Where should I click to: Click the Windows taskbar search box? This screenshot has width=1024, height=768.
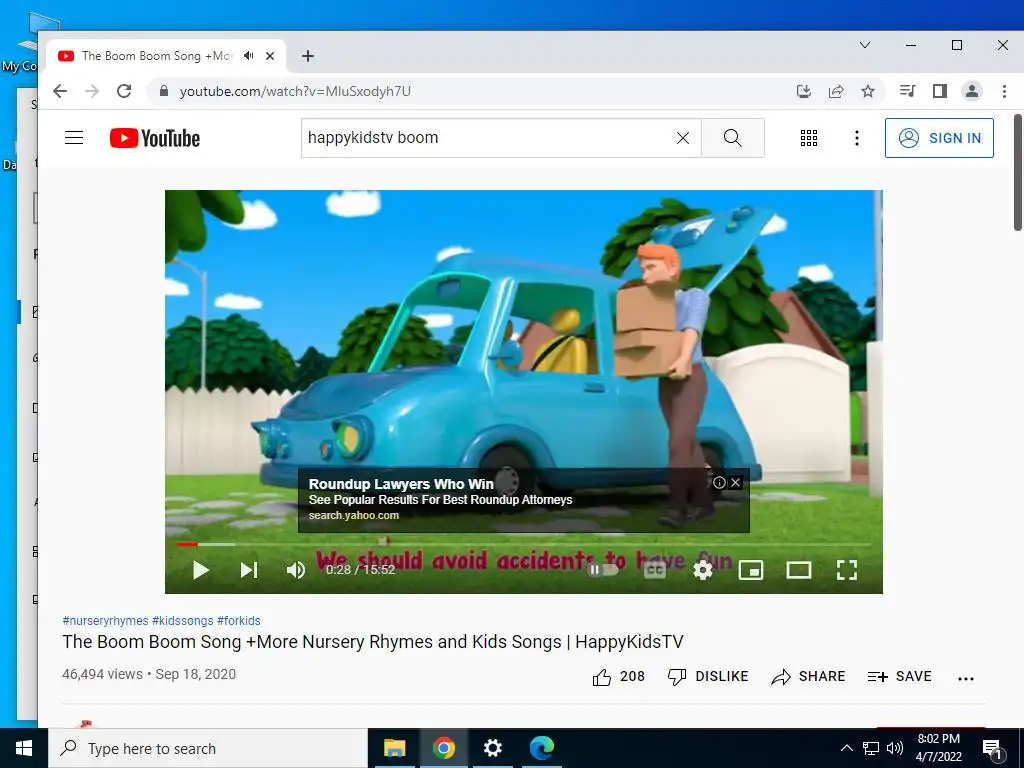pos(208,748)
